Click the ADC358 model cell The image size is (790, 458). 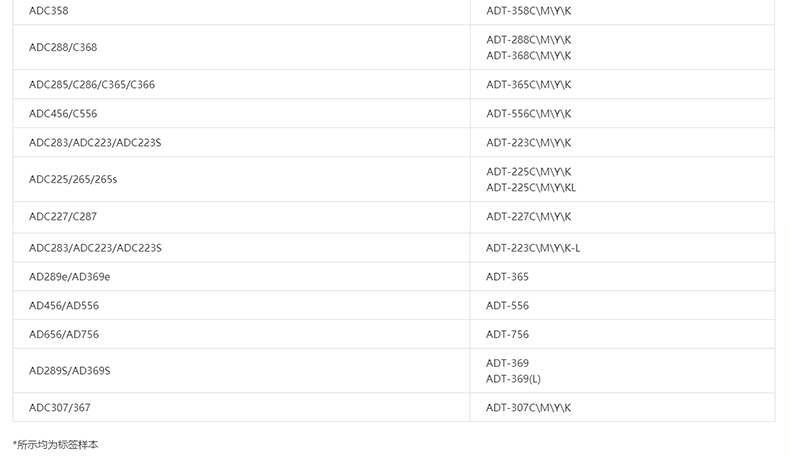pos(49,11)
